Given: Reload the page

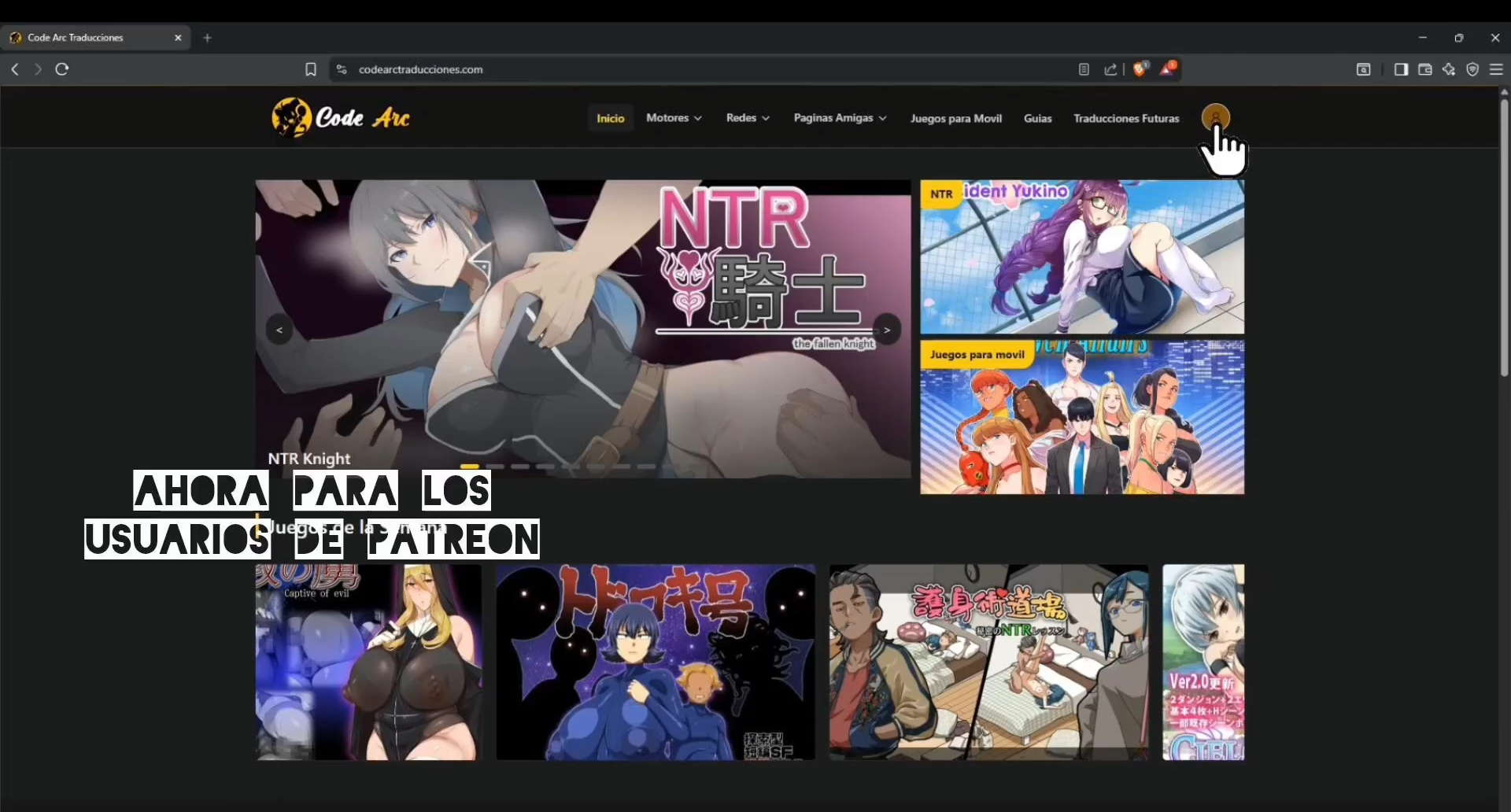Looking at the screenshot, I should (x=62, y=69).
